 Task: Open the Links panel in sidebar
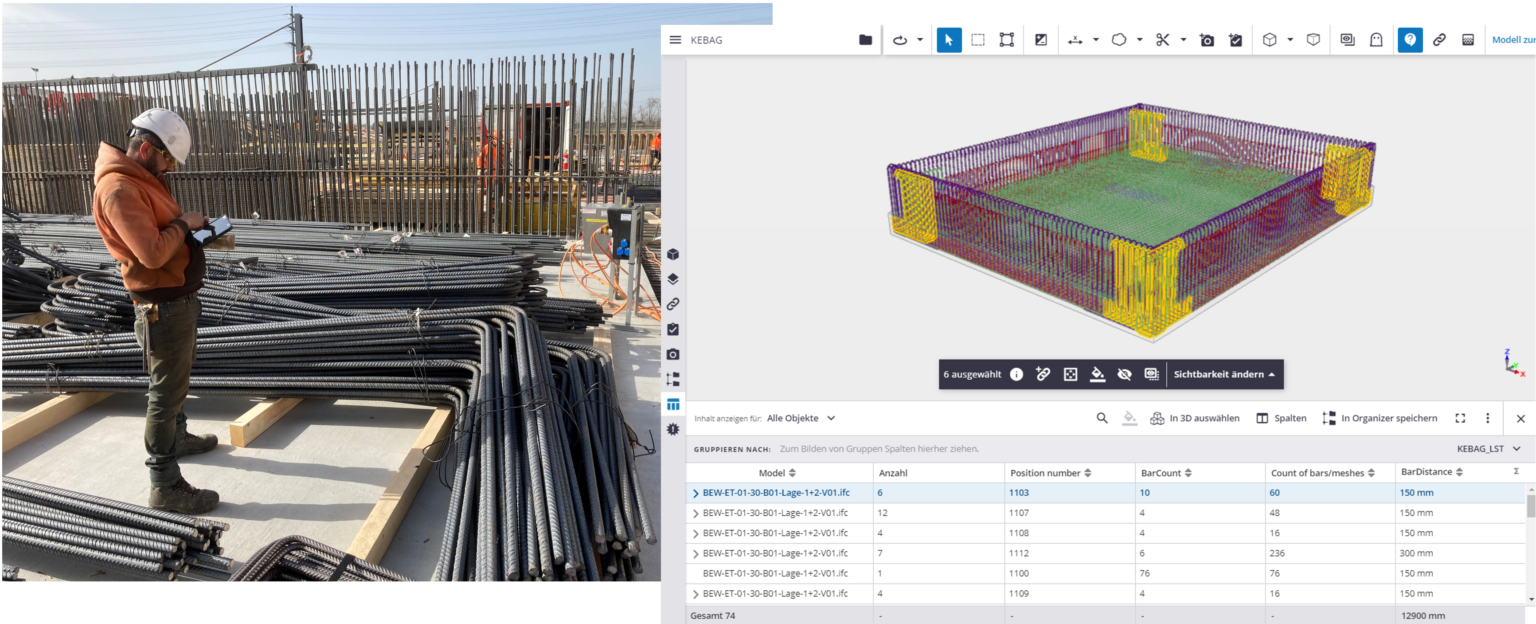[x=673, y=304]
